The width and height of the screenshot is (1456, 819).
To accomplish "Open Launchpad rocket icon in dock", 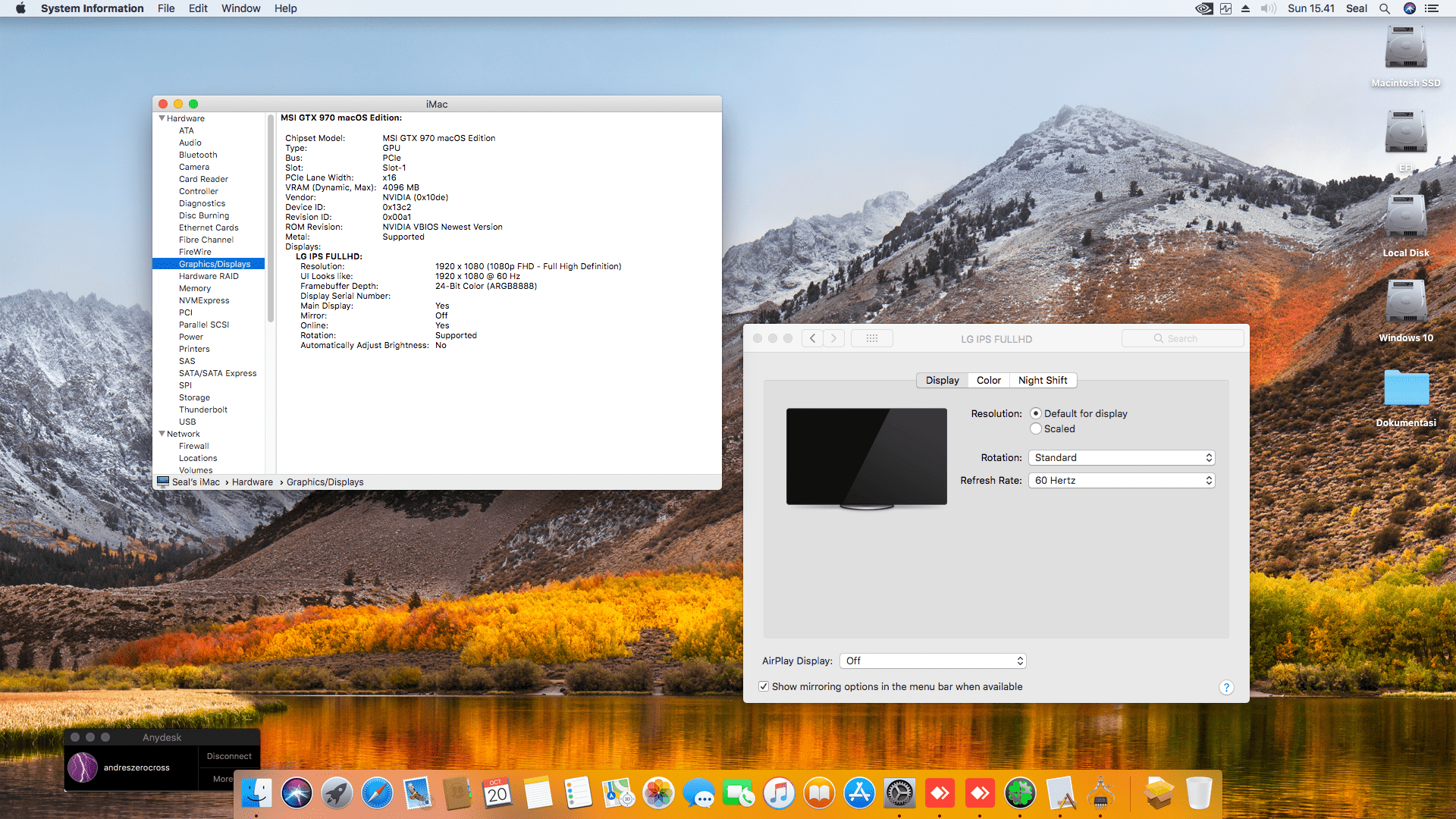I will [337, 793].
